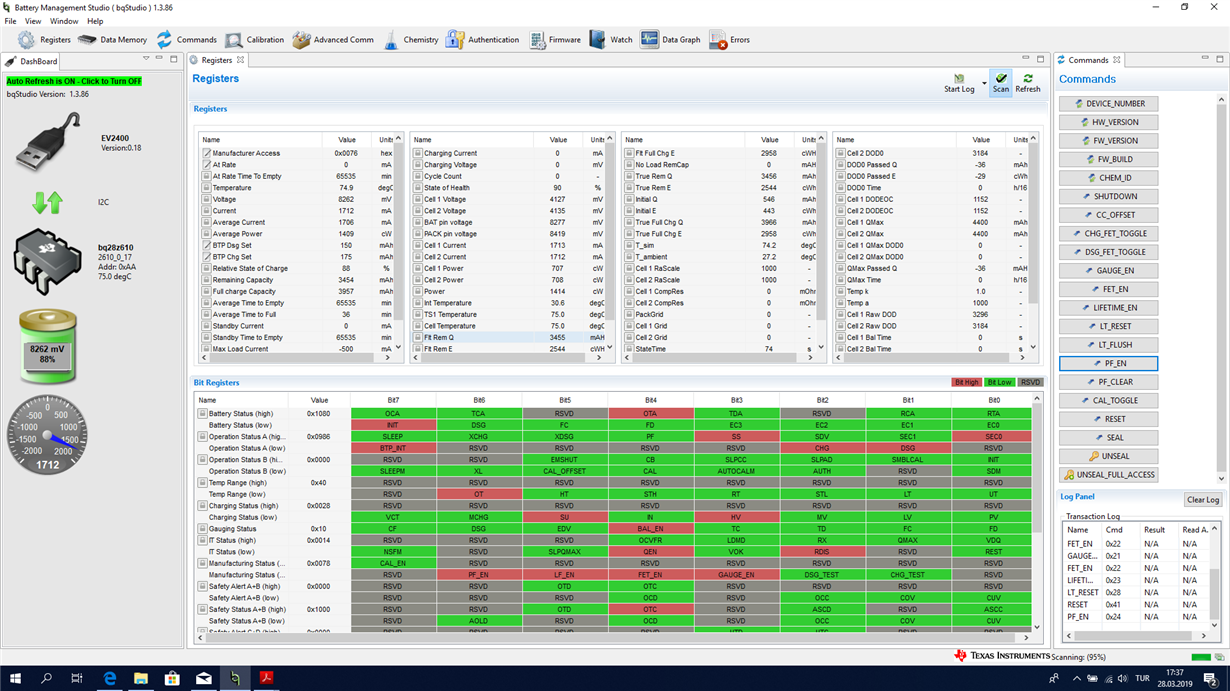Open the Windows notification center

pos(1209,678)
